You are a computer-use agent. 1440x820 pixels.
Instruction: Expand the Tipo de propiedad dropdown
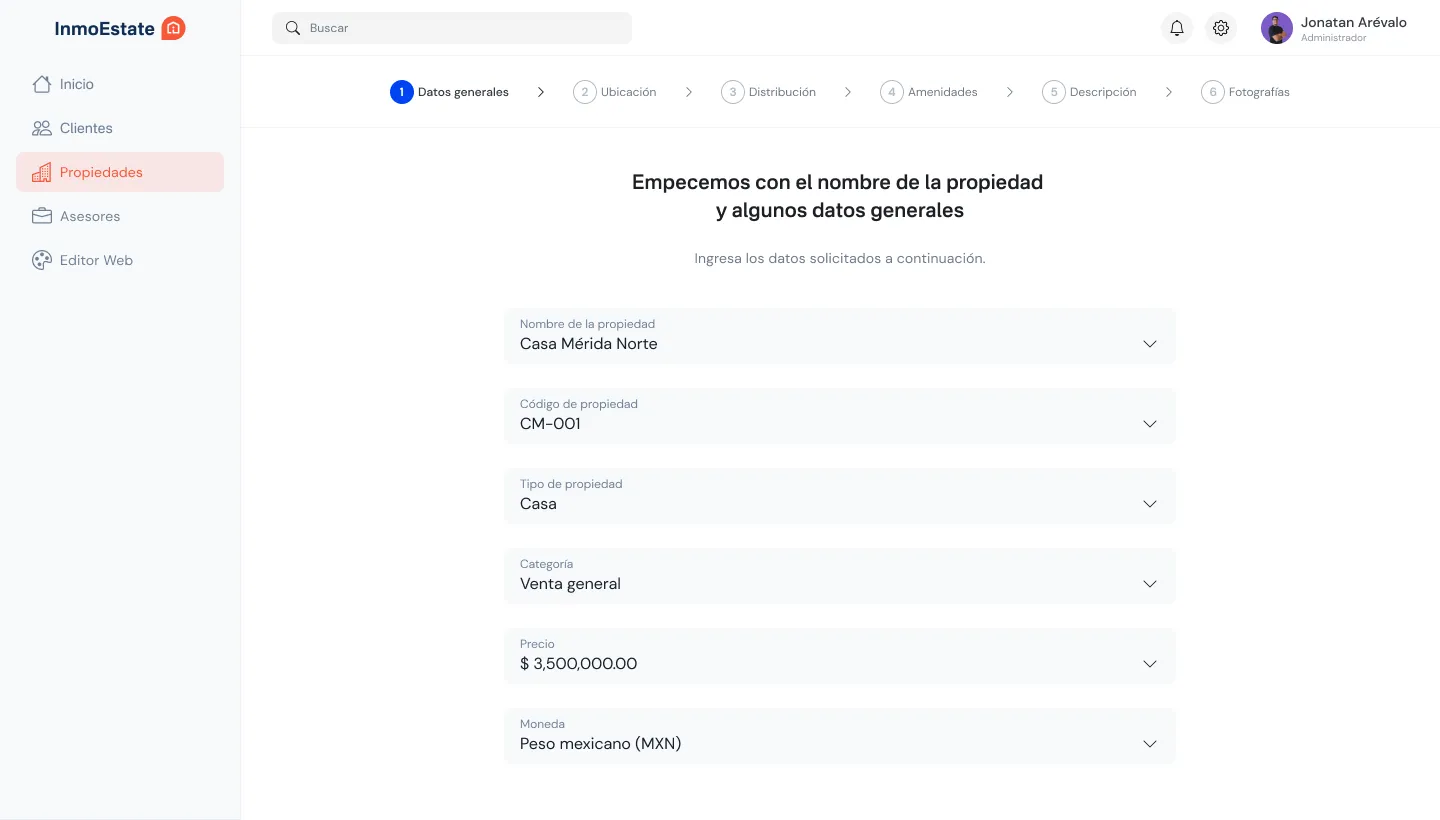click(1149, 504)
